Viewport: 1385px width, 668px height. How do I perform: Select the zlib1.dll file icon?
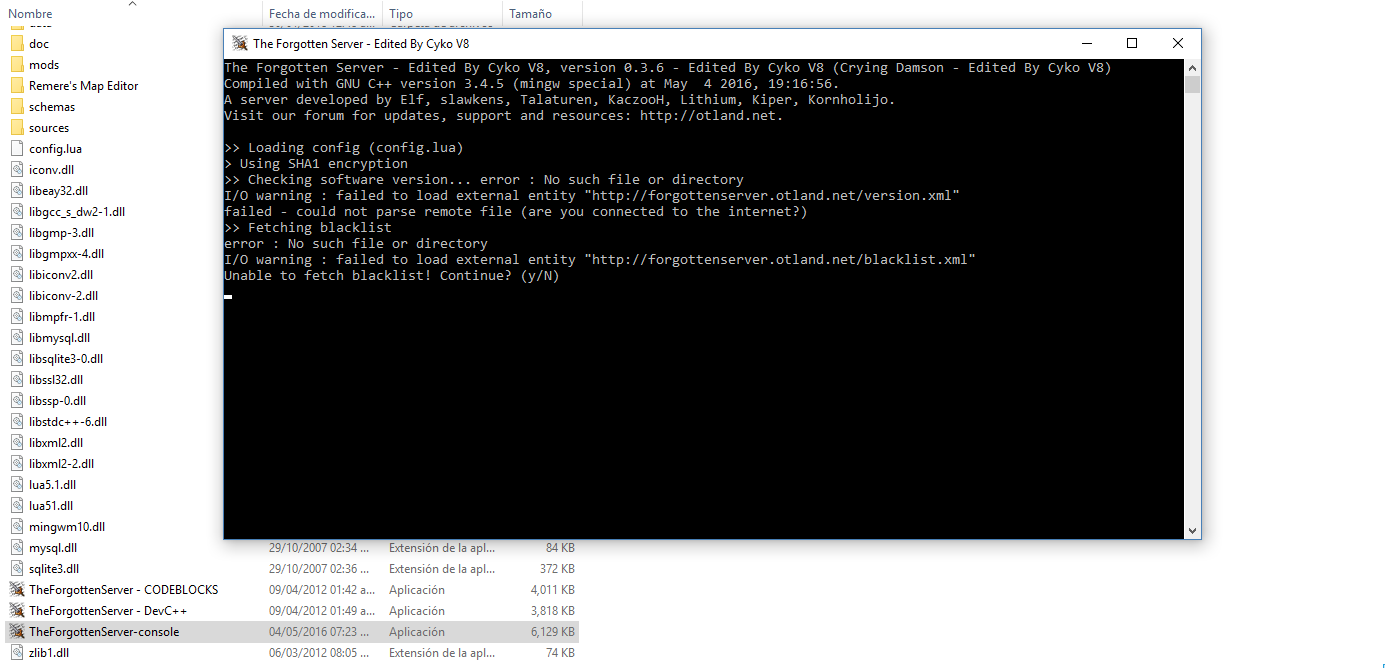point(16,653)
